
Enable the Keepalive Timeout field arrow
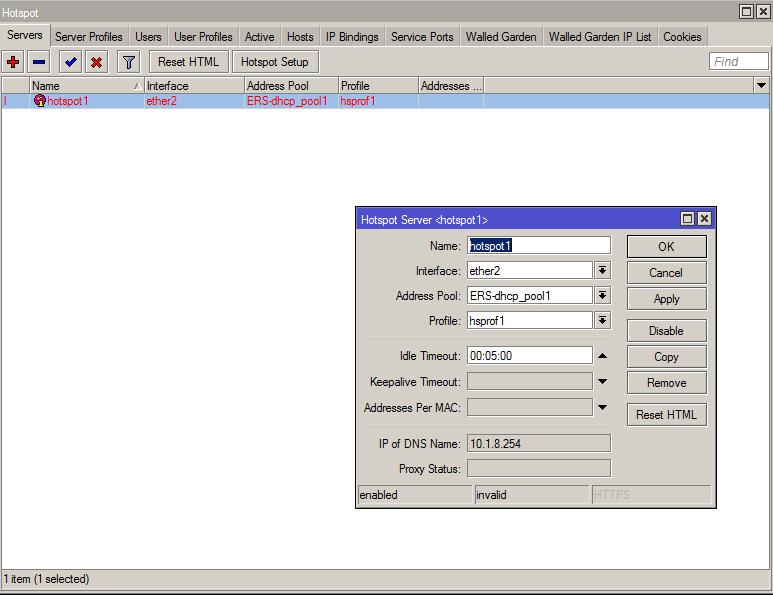point(602,382)
